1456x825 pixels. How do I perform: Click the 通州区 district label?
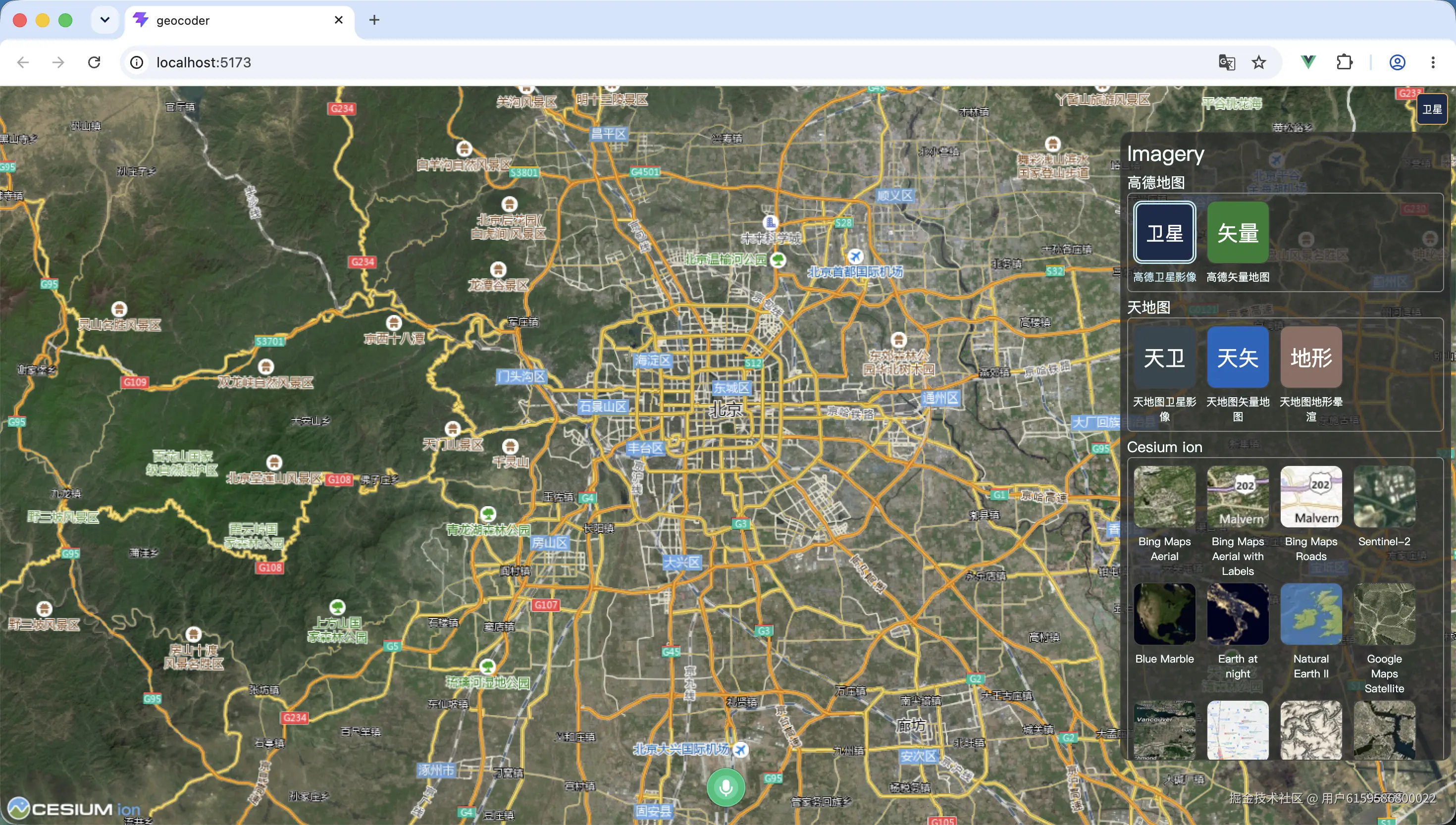click(x=940, y=398)
